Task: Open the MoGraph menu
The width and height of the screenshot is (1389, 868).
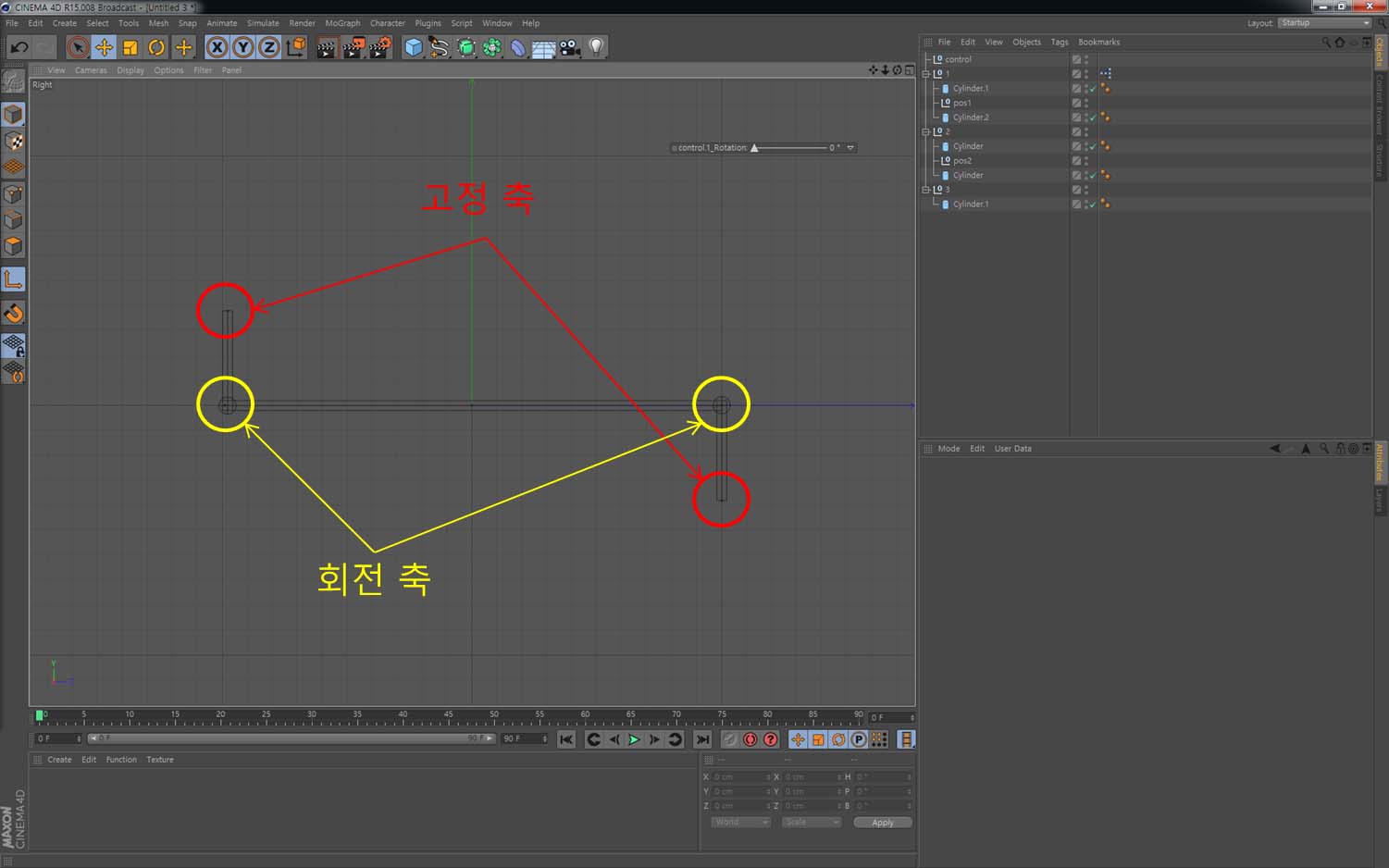Action: 342,23
